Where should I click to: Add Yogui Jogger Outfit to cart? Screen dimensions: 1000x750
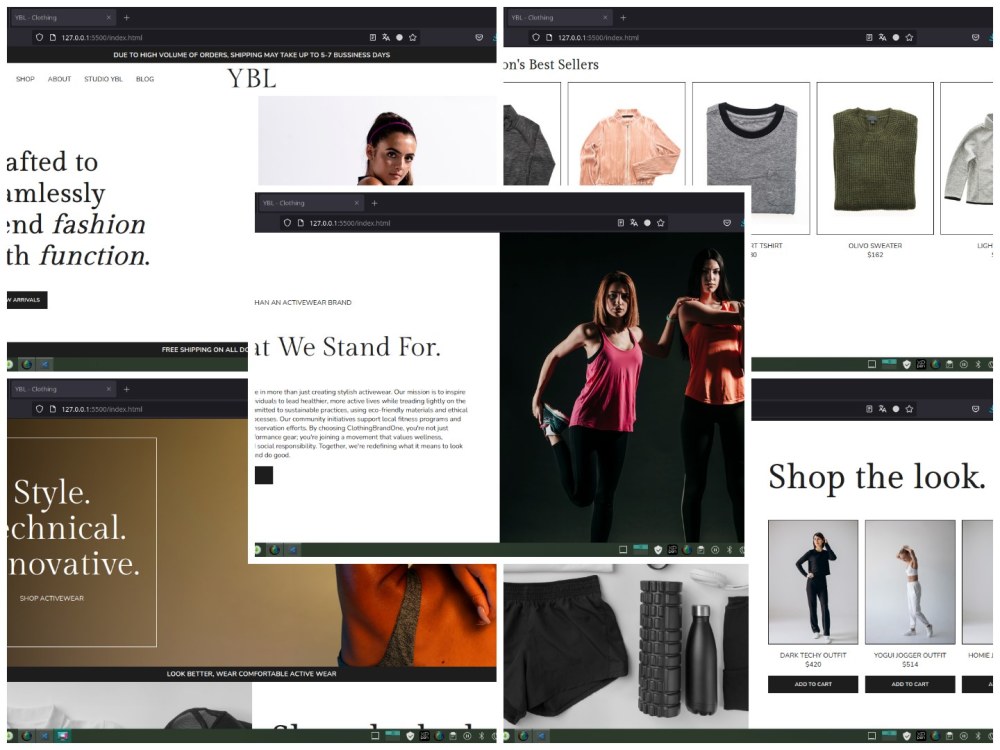coord(910,684)
